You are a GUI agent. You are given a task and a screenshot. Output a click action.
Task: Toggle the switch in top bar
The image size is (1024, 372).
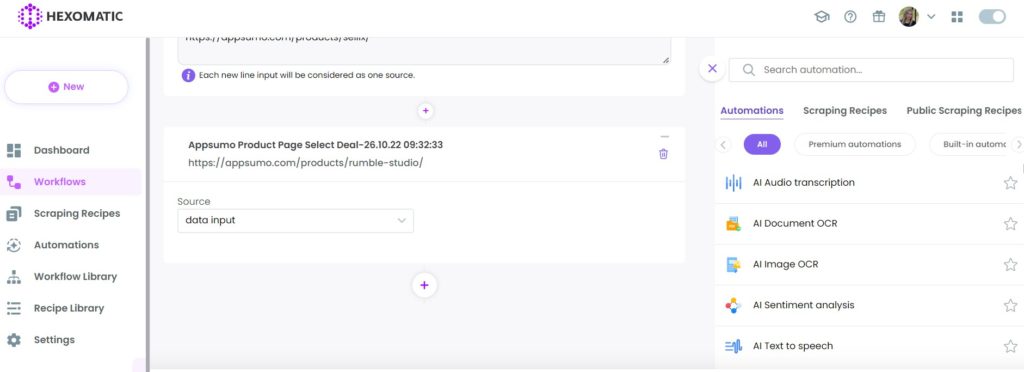coord(992,17)
